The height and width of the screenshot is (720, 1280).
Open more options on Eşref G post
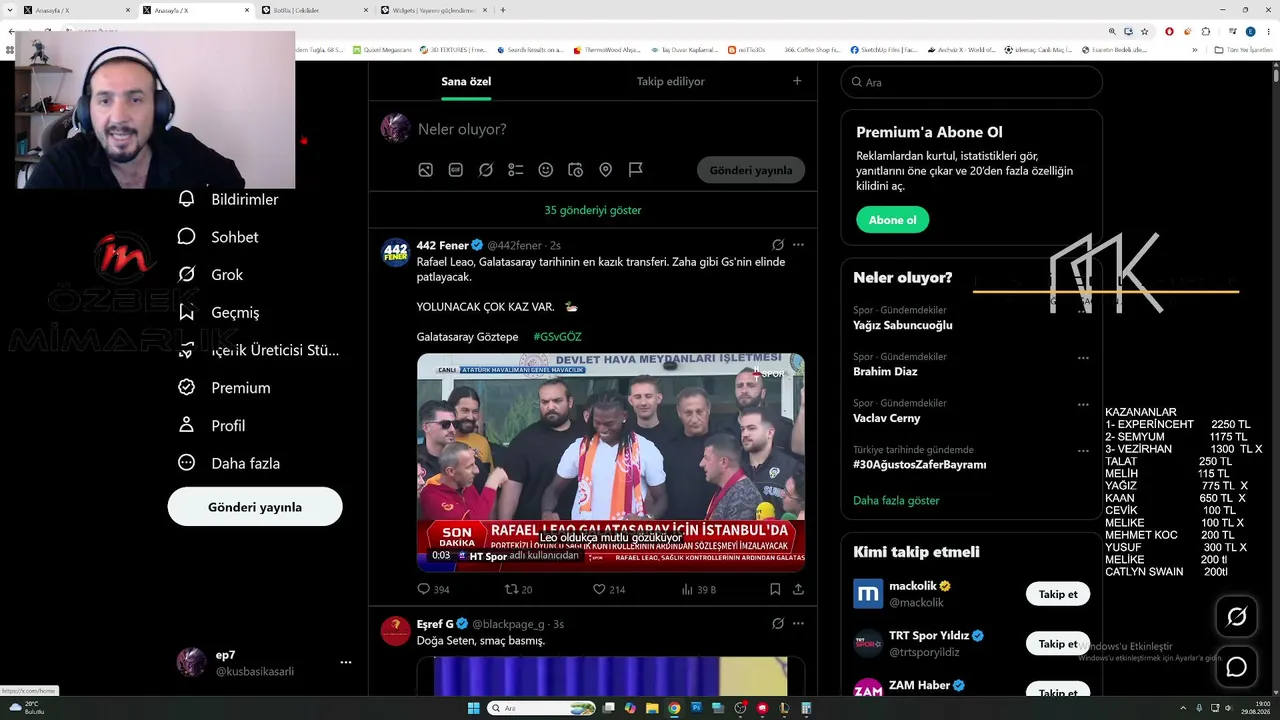pyautogui.click(x=798, y=624)
